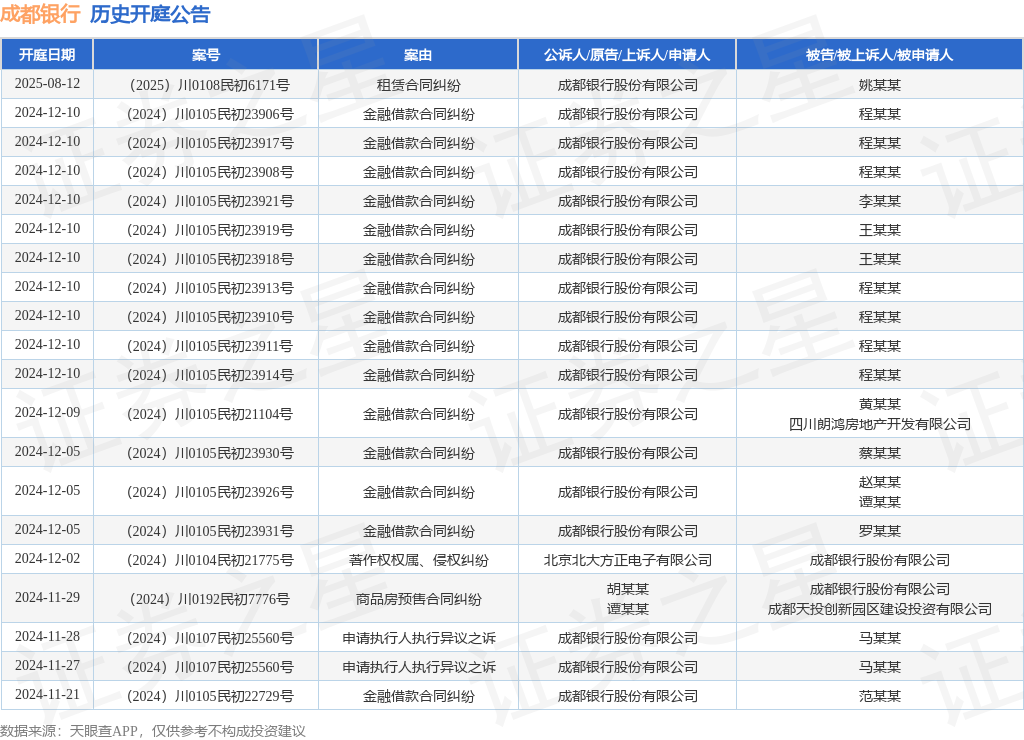Select defendant 成都天投创新园区建设投资有限公司
Viewport: 1024px width, 740px height.
880,609
